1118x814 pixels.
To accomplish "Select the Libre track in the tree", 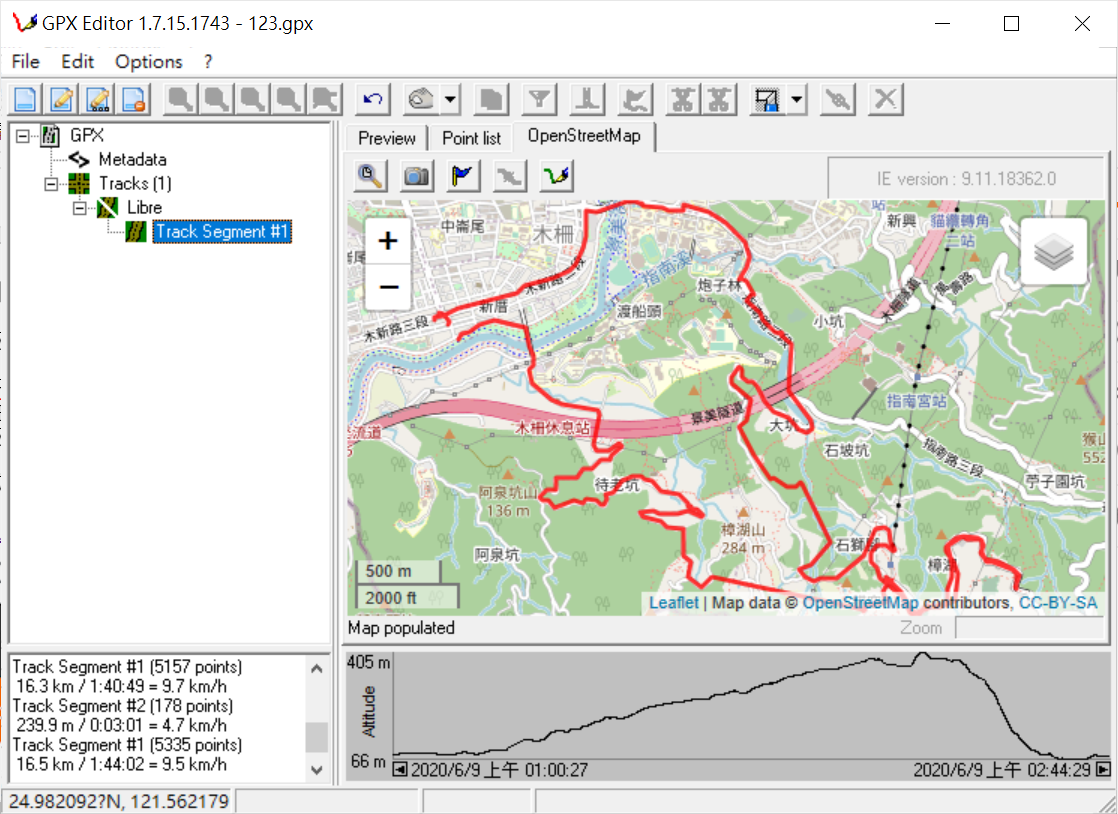I will (144, 208).
